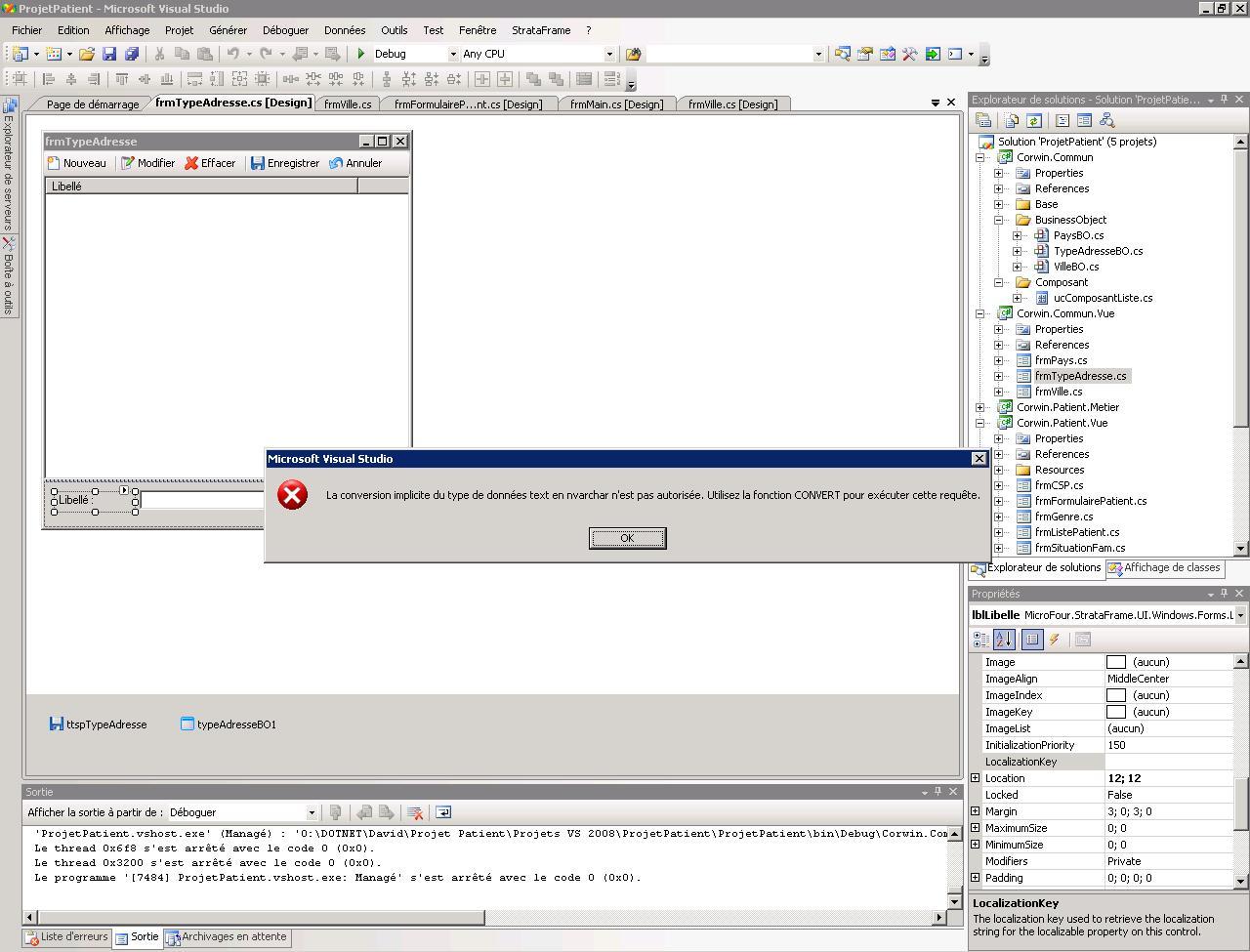
Task: Toggle alphabetical sort in Propriétés panel
Action: pyautogui.click(x=1004, y=640)
